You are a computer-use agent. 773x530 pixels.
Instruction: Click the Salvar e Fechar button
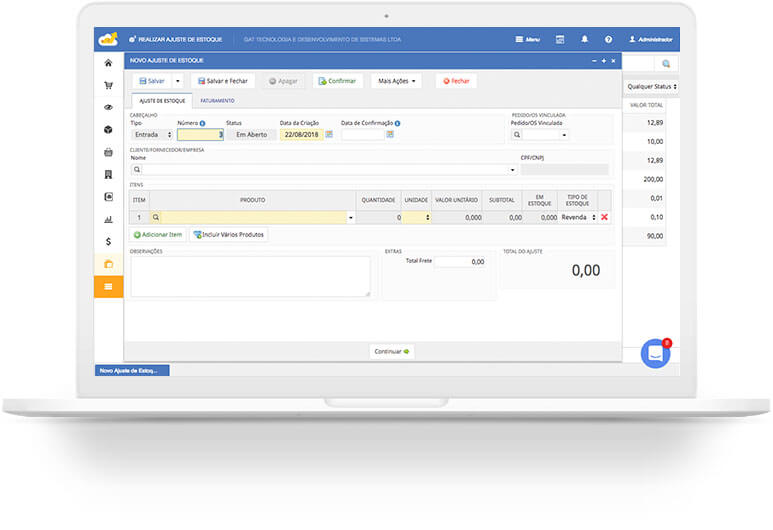[x=223, y=81]
